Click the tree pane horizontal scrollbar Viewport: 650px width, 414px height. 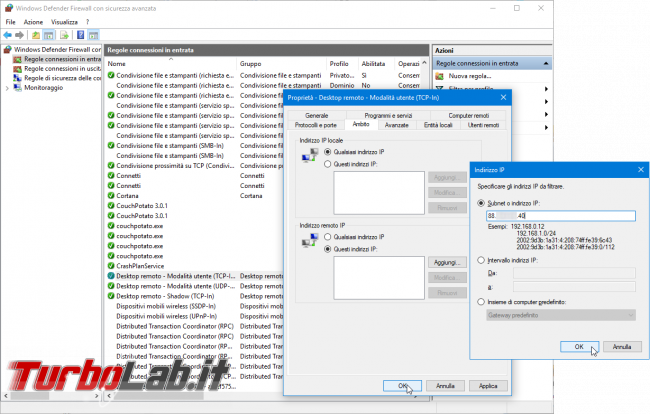(52, 396)
